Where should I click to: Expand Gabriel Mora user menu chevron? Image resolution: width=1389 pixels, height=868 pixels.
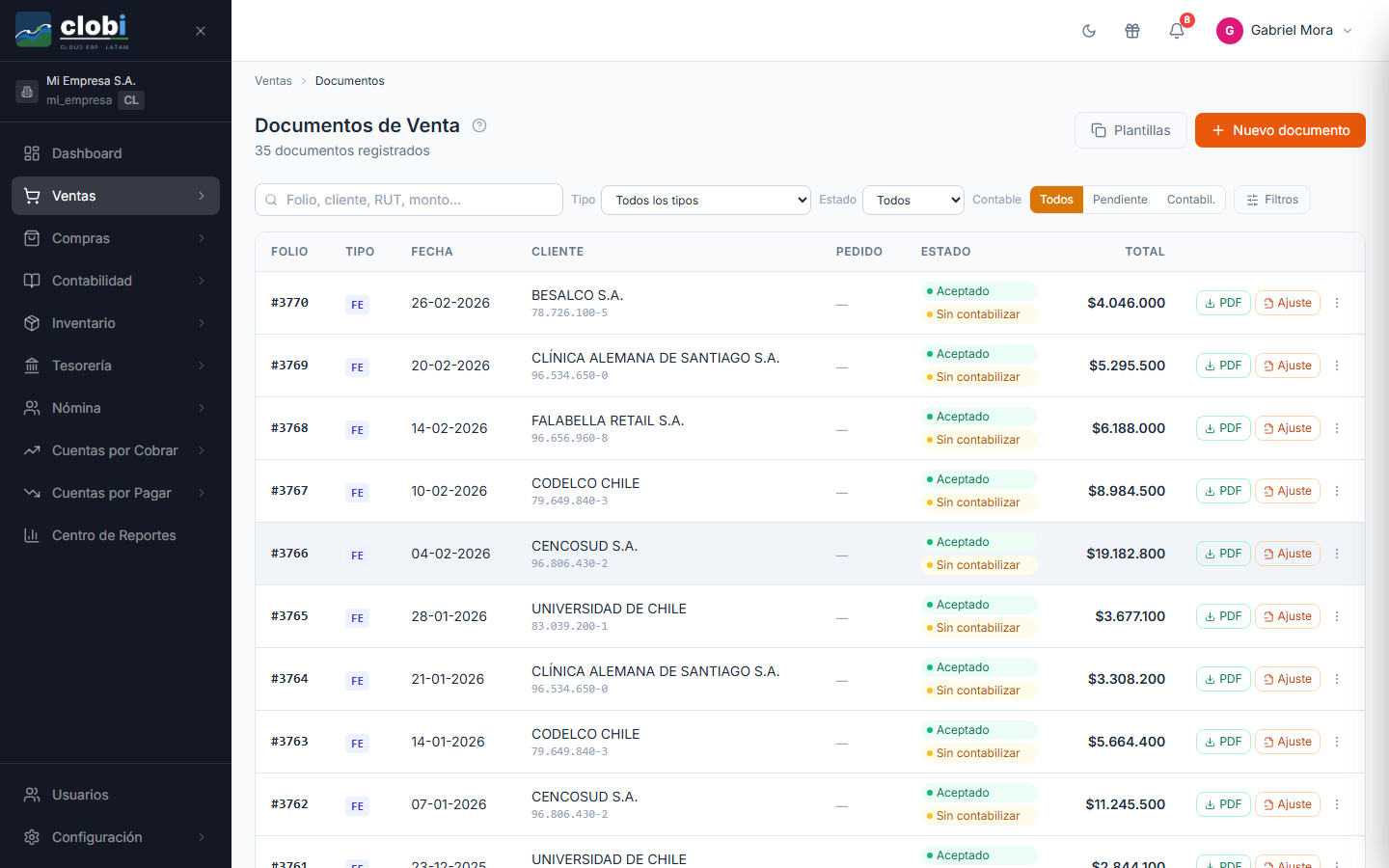click(x=1348, y=31)
